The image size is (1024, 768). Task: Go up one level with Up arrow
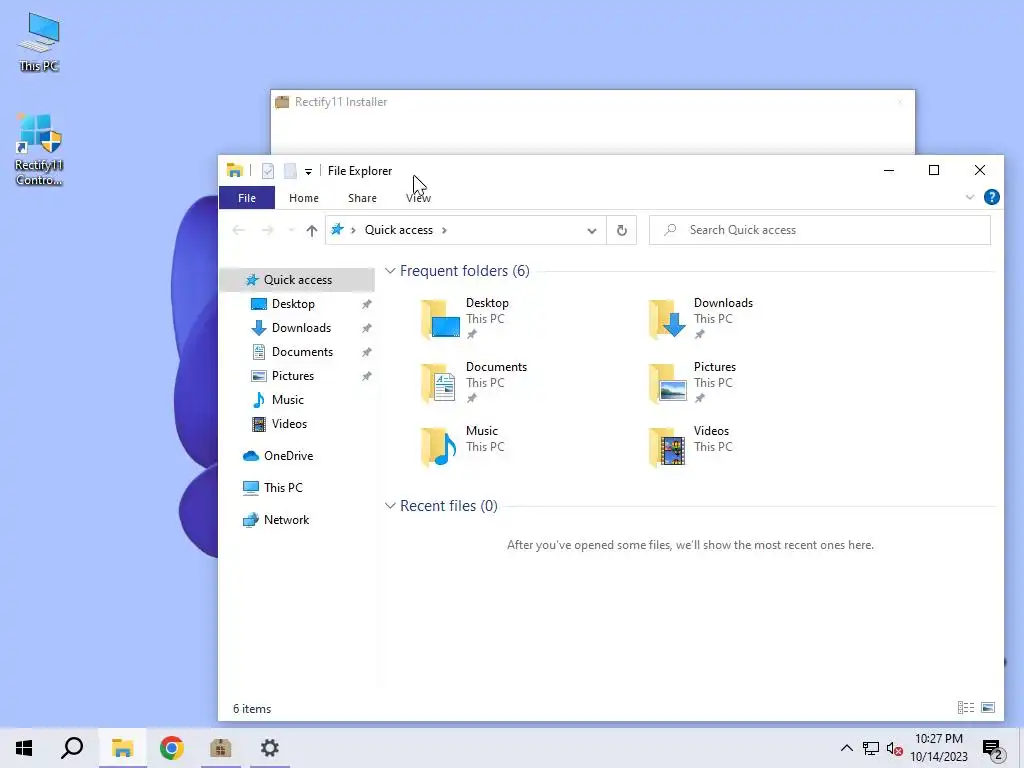click(312, 230)
